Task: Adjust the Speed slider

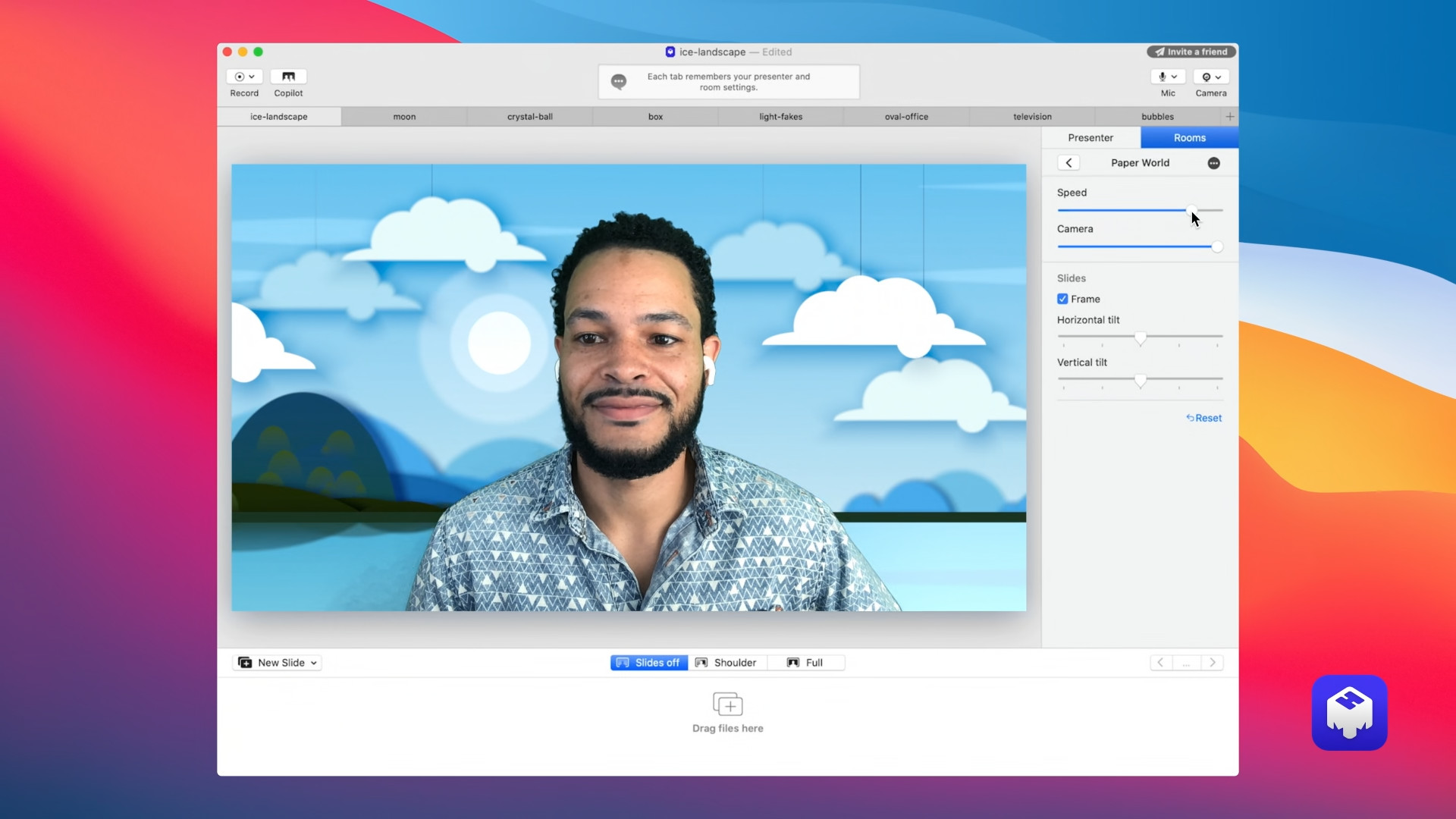Action: (1191, 211)
